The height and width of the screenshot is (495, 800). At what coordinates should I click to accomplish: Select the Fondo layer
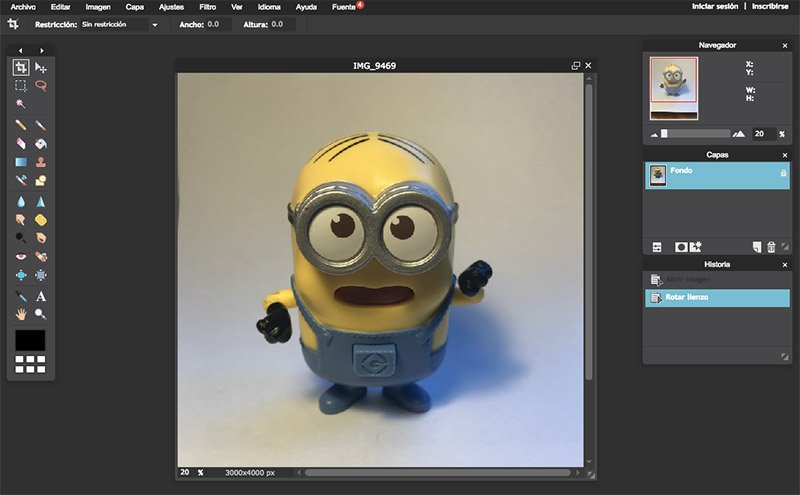(x=717, y=176)
